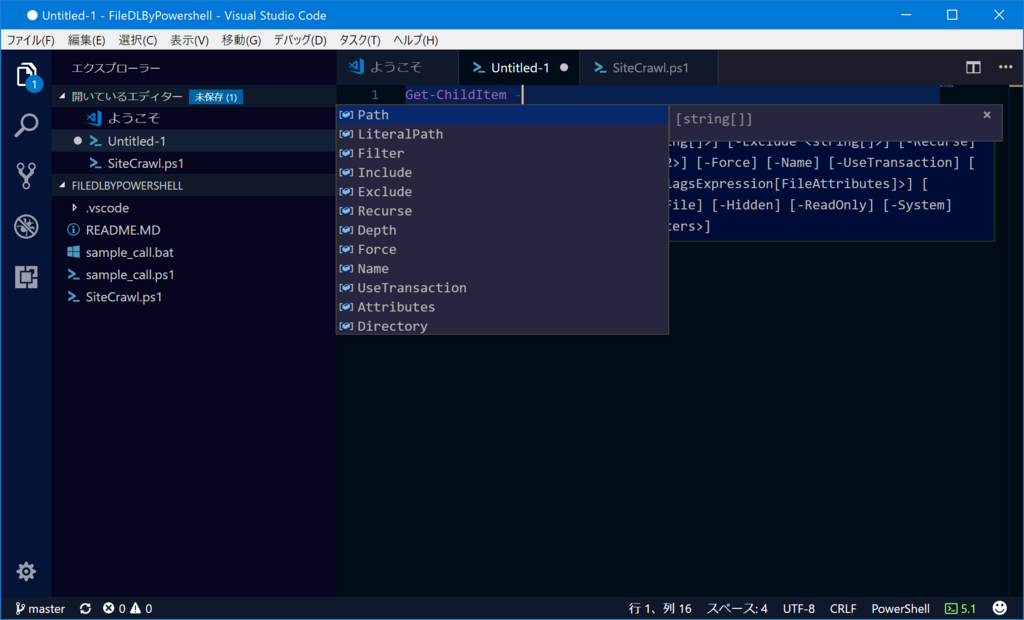Screen dimensions: 1024x620
Task: Open ようこそ in open editors list
Action: click(x=194, y=118)
